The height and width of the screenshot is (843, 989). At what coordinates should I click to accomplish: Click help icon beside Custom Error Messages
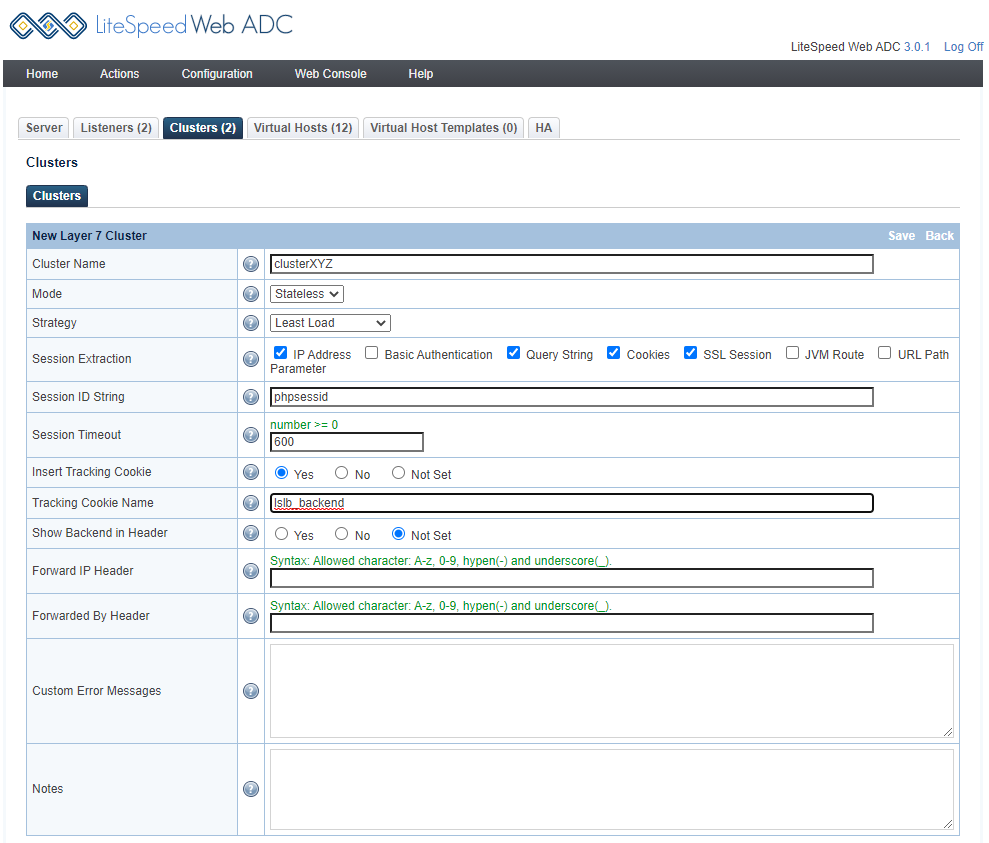coord(251,691)
